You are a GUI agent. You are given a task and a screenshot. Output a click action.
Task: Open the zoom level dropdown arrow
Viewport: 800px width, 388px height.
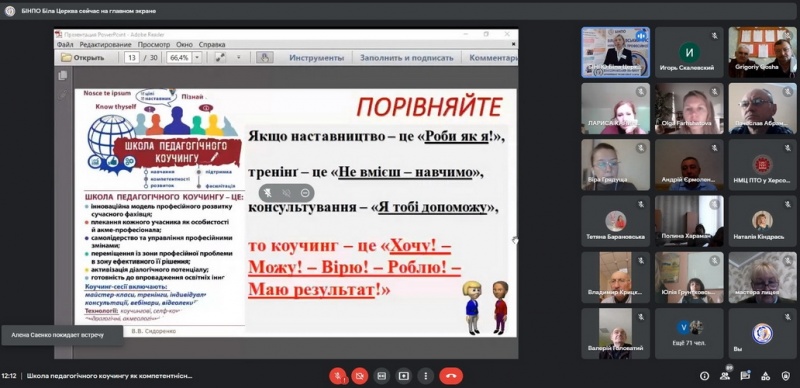(197, 58)
